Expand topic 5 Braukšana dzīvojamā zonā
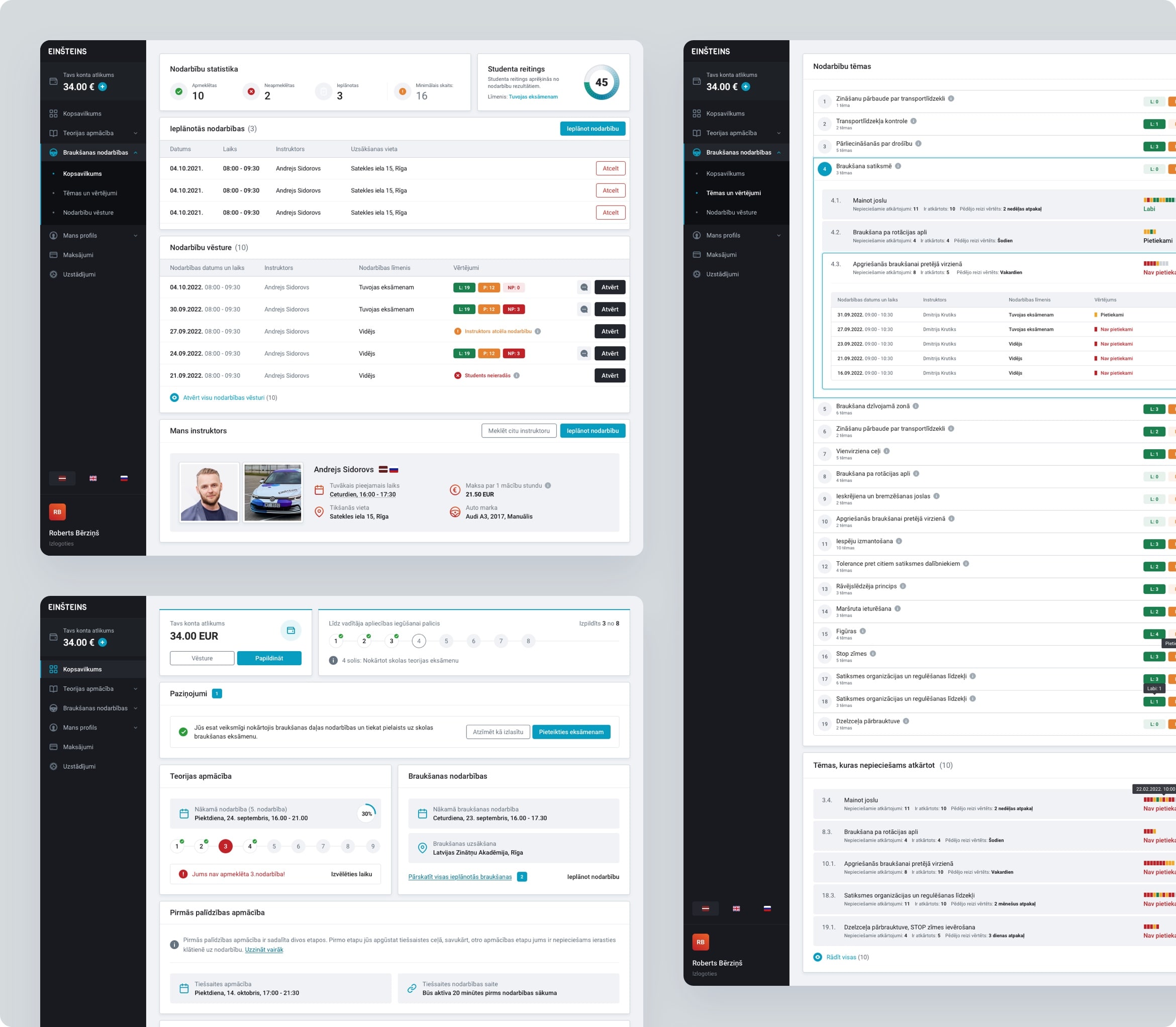Screen dimensions: 1176x1027 tap(872, 406)
